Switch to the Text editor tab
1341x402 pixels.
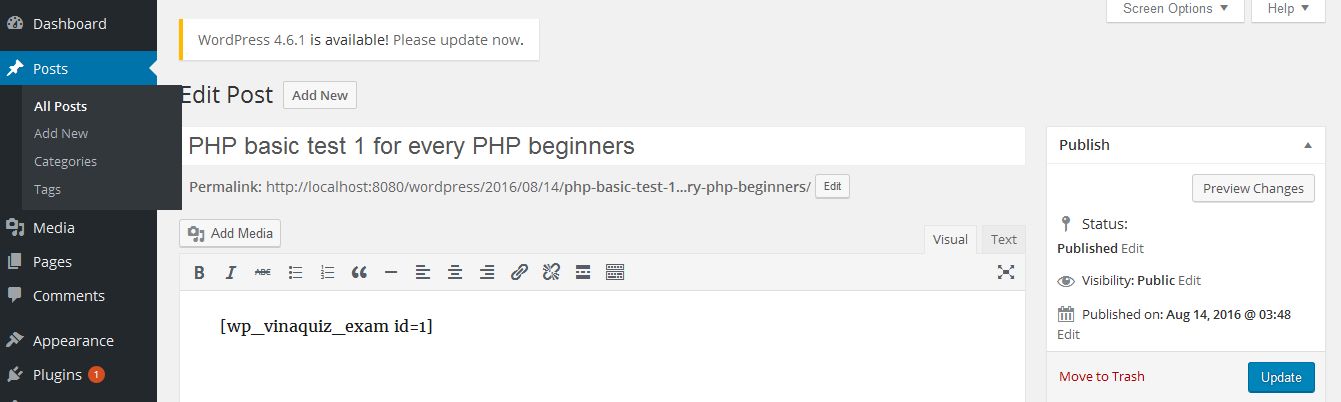(1004, 239)
